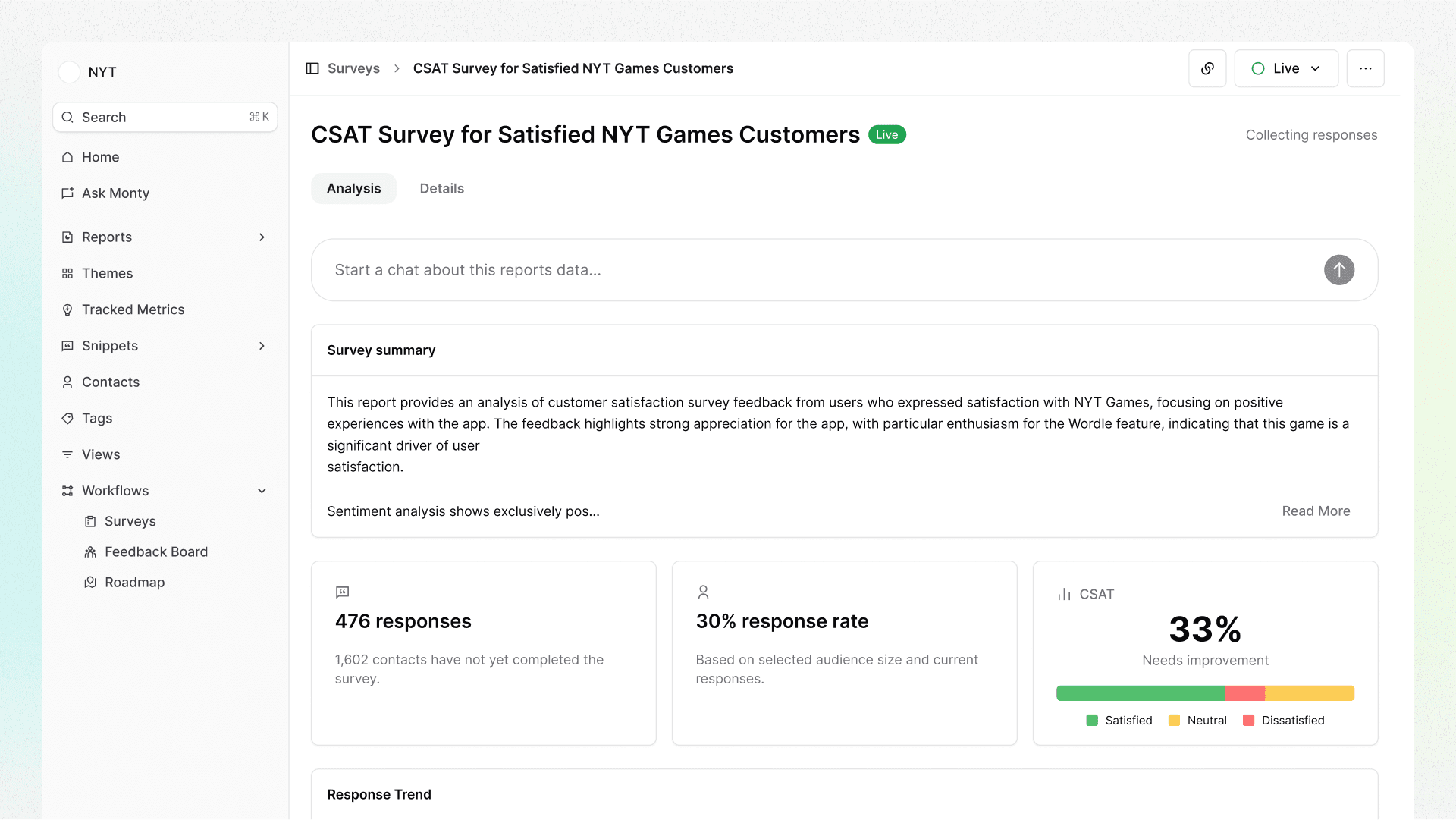Collapse the Workflows section
The image size is (1456, 820).
click(262, 491)
